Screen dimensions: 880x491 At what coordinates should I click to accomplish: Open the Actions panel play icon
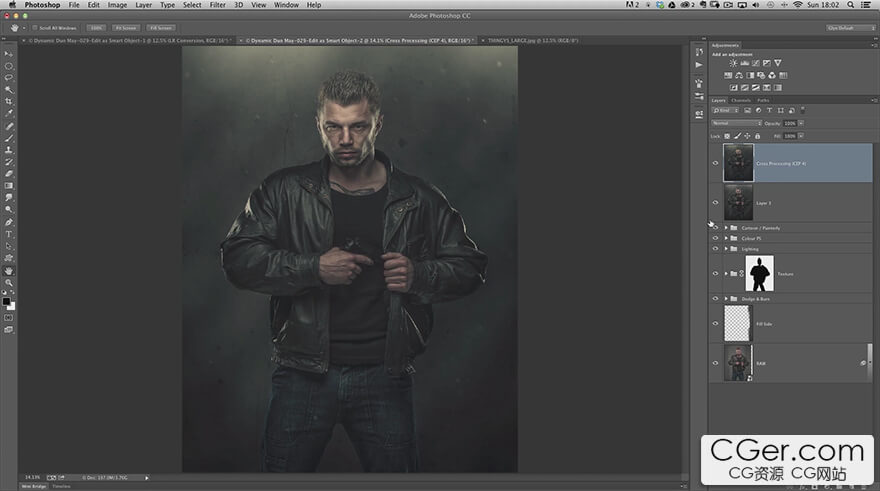tap(699, 65)
